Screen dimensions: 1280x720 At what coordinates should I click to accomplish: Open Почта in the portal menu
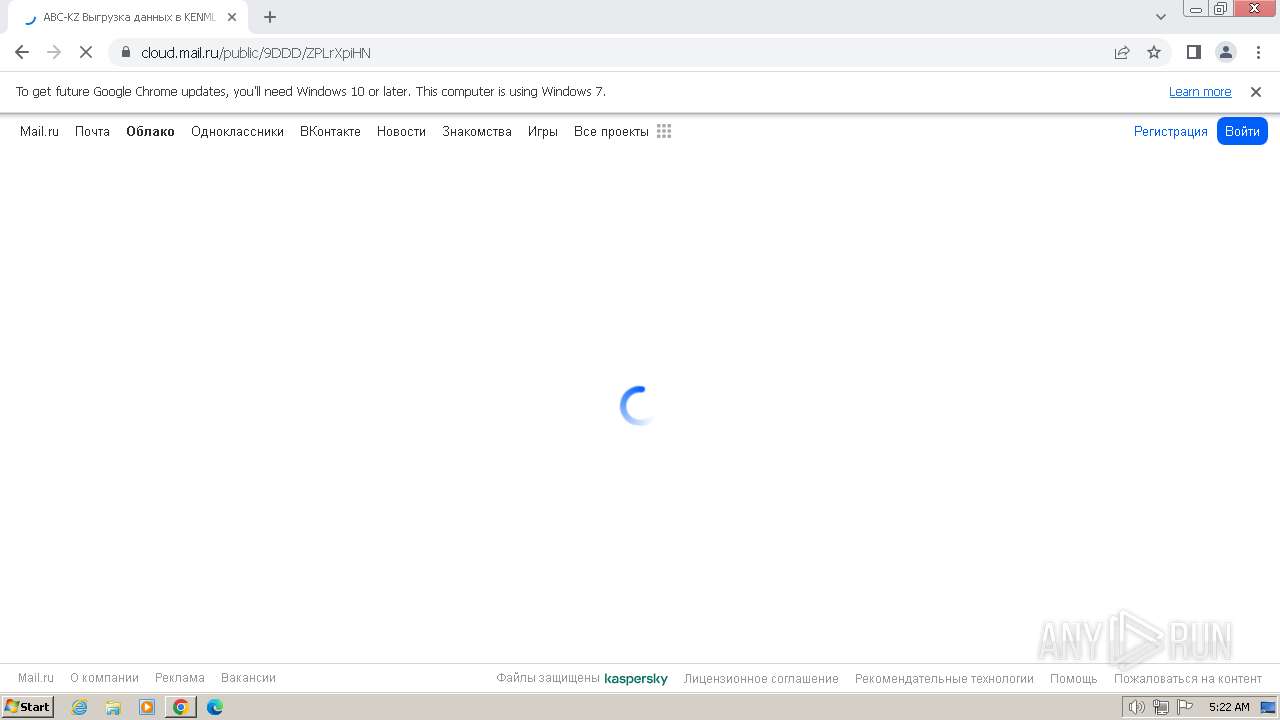[92, 131]
